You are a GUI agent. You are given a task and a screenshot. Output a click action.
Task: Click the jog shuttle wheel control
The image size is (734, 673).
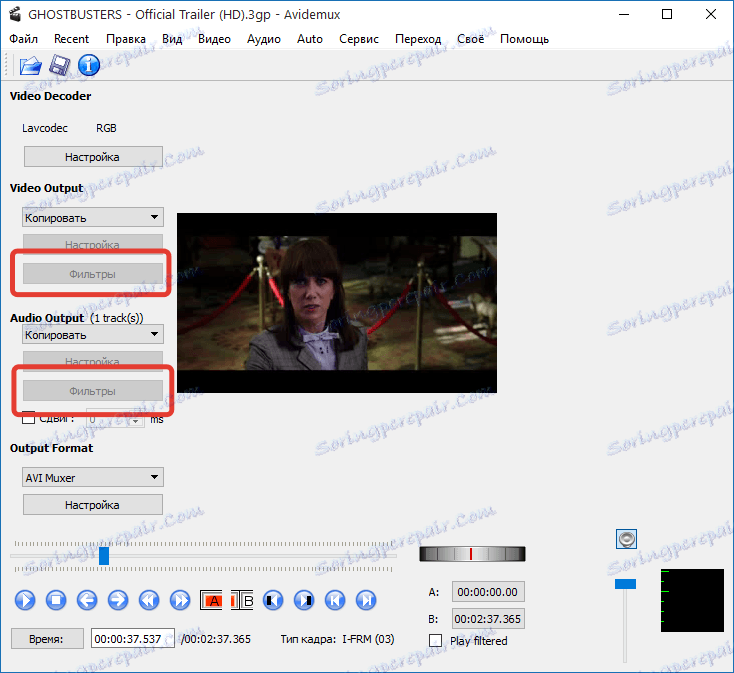[472, 554]
